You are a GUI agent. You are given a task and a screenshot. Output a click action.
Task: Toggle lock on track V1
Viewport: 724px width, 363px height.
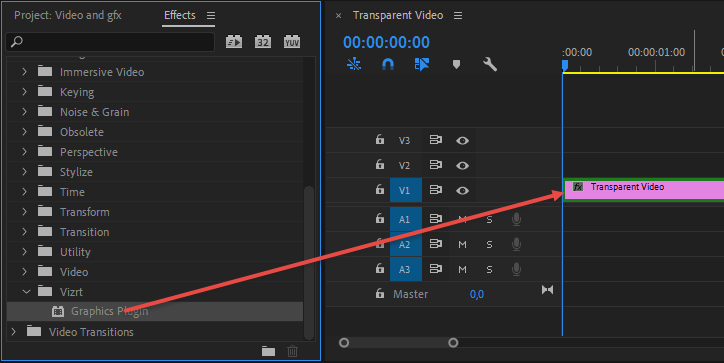pos(380,189)
